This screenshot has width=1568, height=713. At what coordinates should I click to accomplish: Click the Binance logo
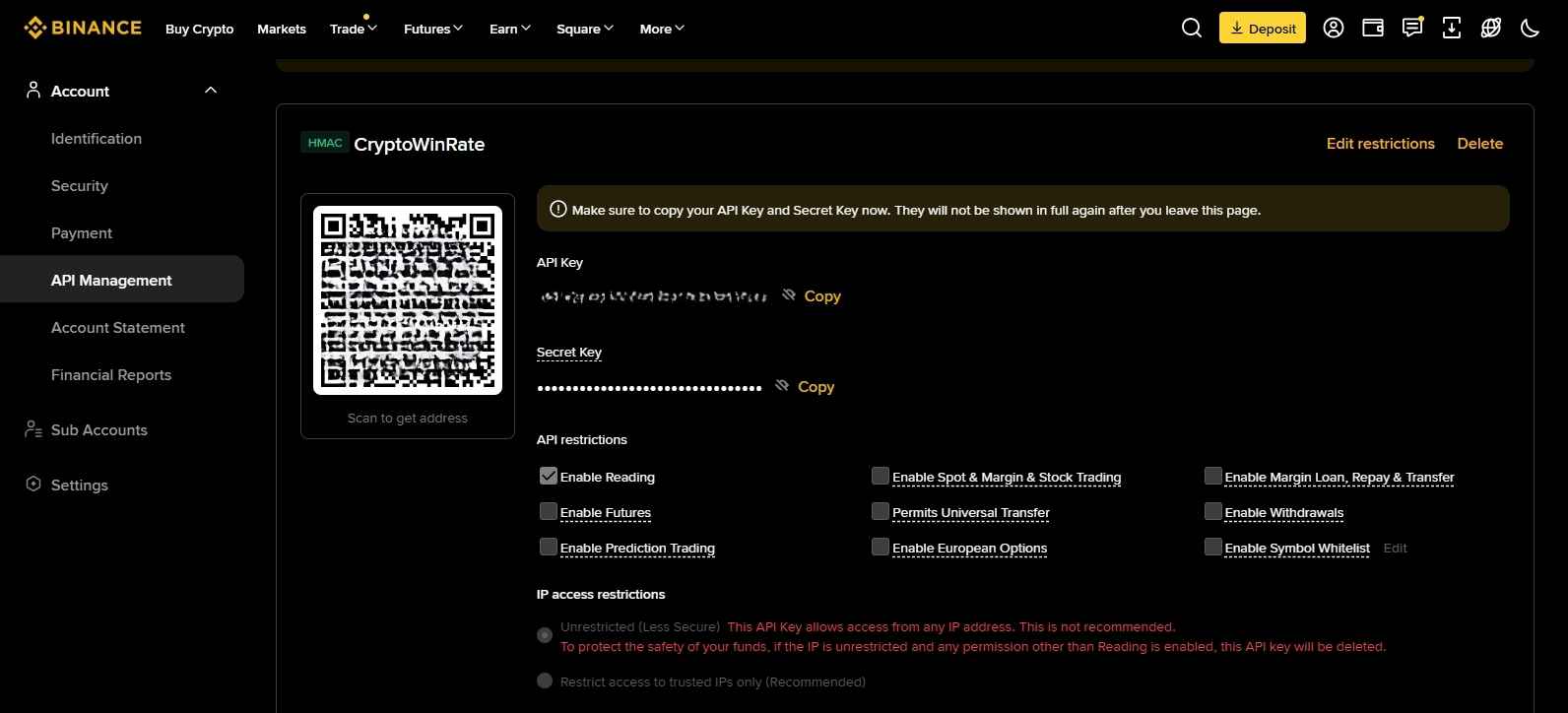(x=83, y=28)
